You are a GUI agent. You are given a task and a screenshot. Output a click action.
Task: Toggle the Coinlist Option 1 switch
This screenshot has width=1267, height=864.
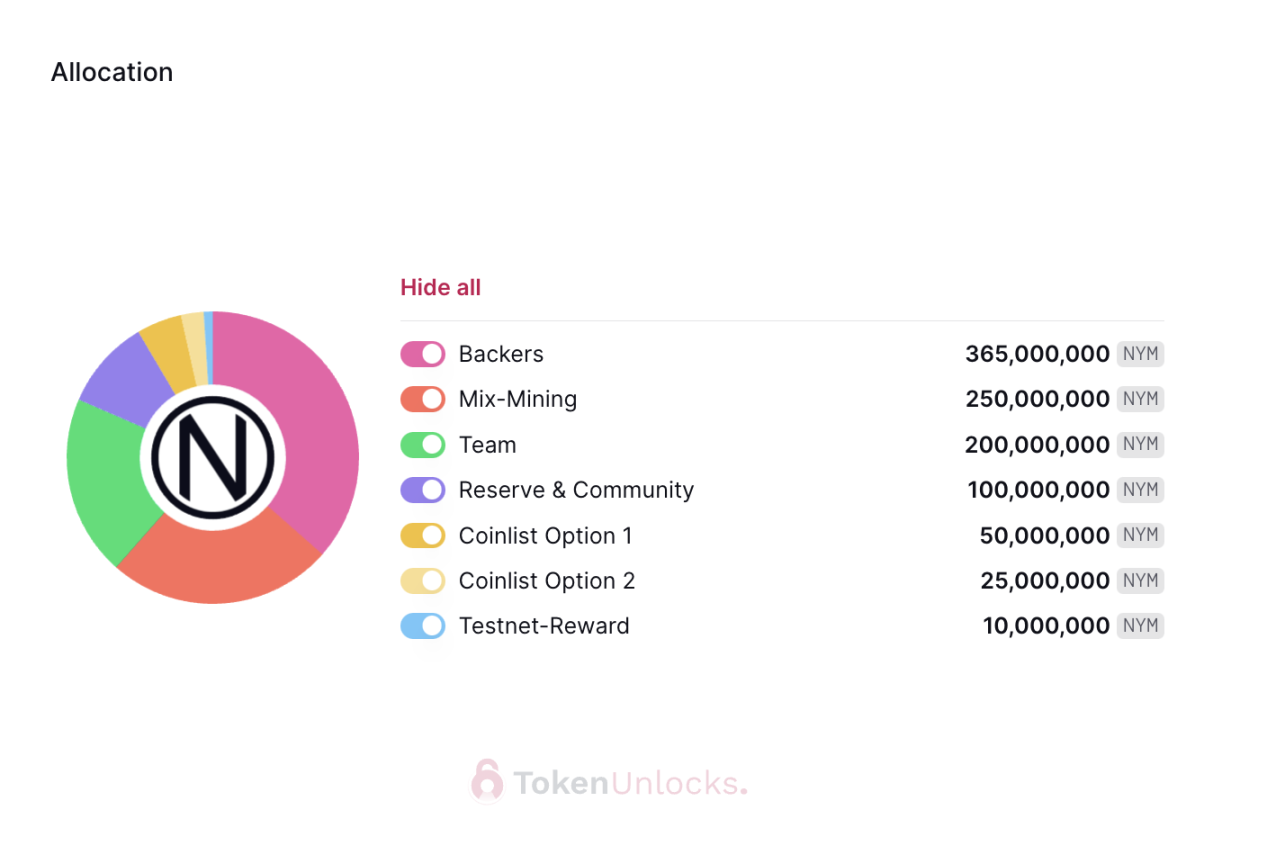pos(423,536)
